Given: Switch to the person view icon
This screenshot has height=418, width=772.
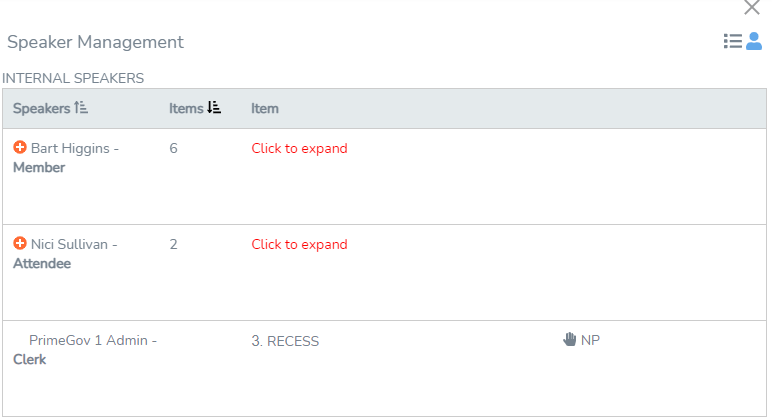Looking at the screenshot, I should click(754, 41).
